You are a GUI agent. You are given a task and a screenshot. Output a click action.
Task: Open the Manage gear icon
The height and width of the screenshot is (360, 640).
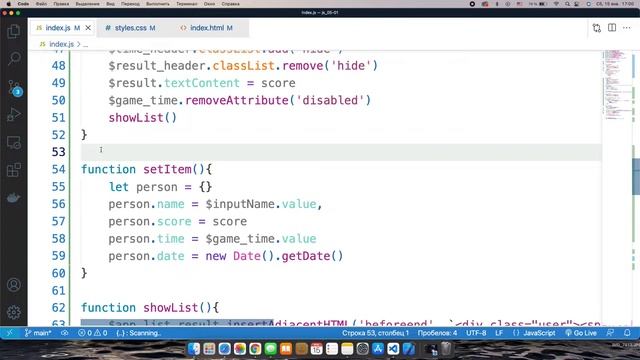coord(13,312)
